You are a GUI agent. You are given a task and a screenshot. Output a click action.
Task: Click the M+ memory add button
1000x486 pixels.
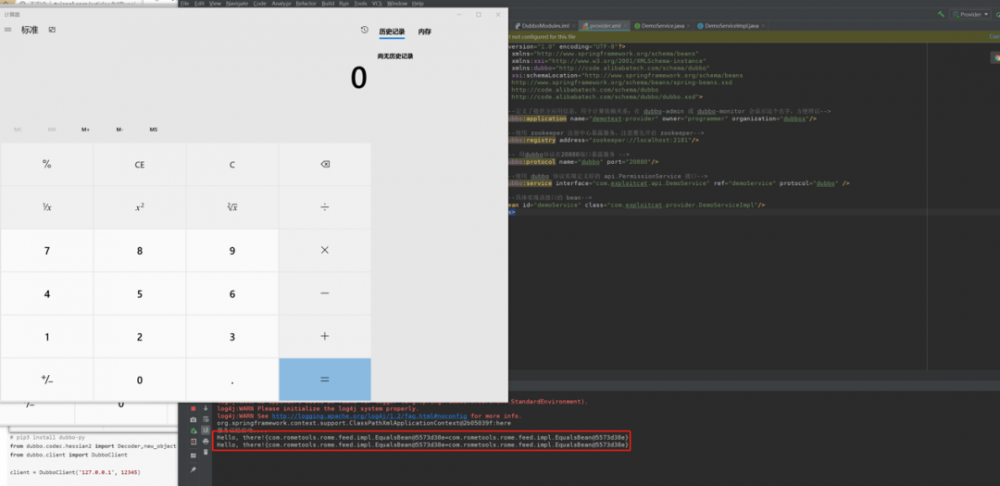pyautogui.click(x=85, y=129)
